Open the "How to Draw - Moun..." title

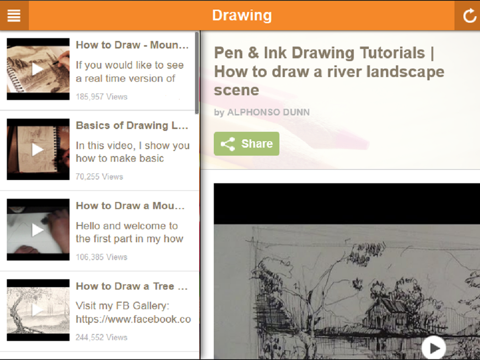132,45
